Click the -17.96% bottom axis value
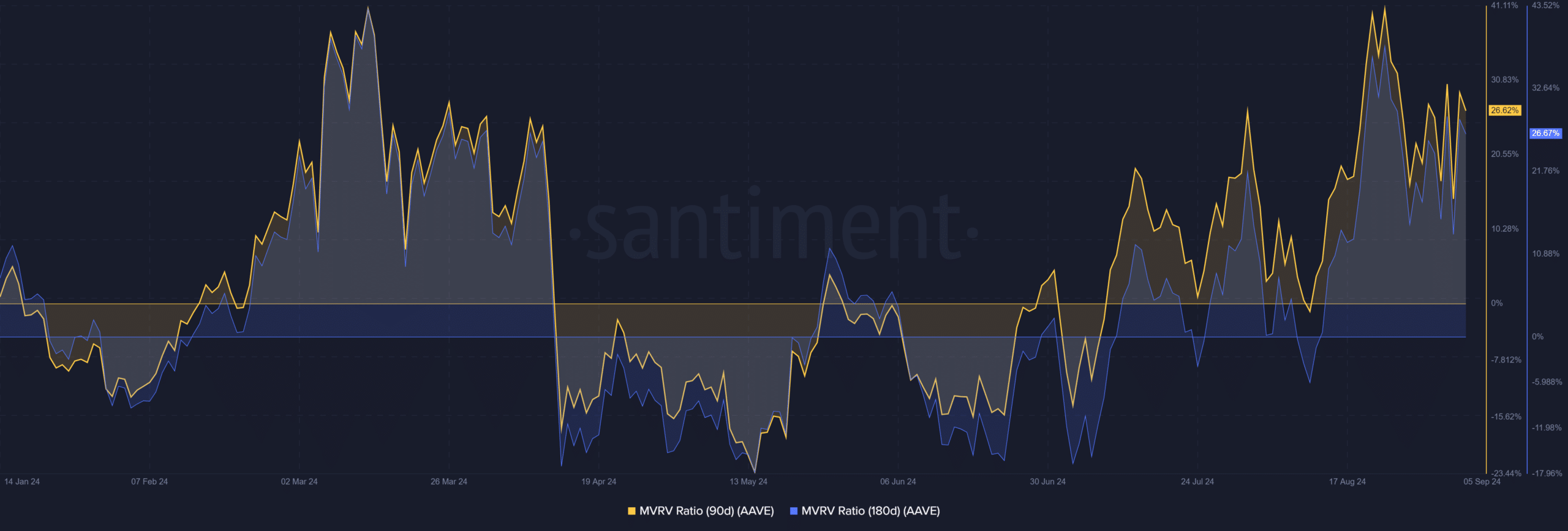The width and height of the screenshot is (1568, 531). (1547, 473)
